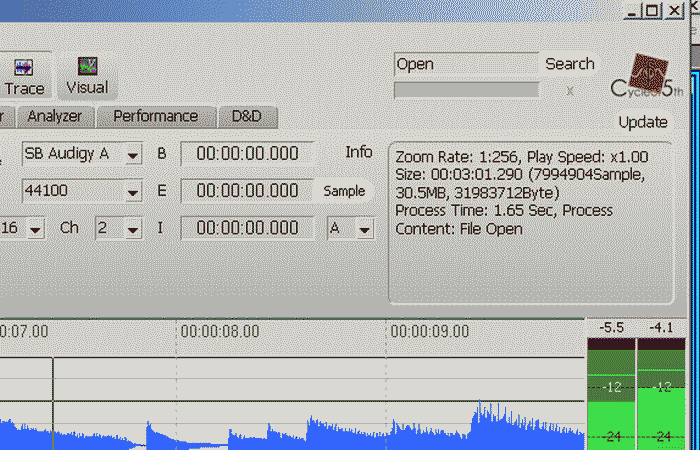The image size is (700, 450).
Task: Click the 00:00:08.00 timeline ruler marker
Action: point(220,331)
